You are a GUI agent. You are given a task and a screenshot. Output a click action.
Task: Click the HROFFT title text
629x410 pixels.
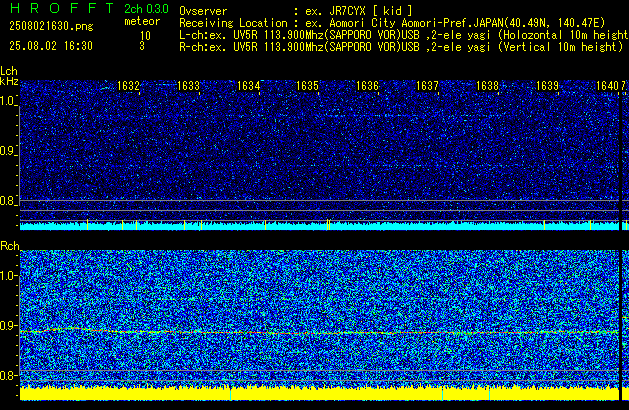coord(62,8)
